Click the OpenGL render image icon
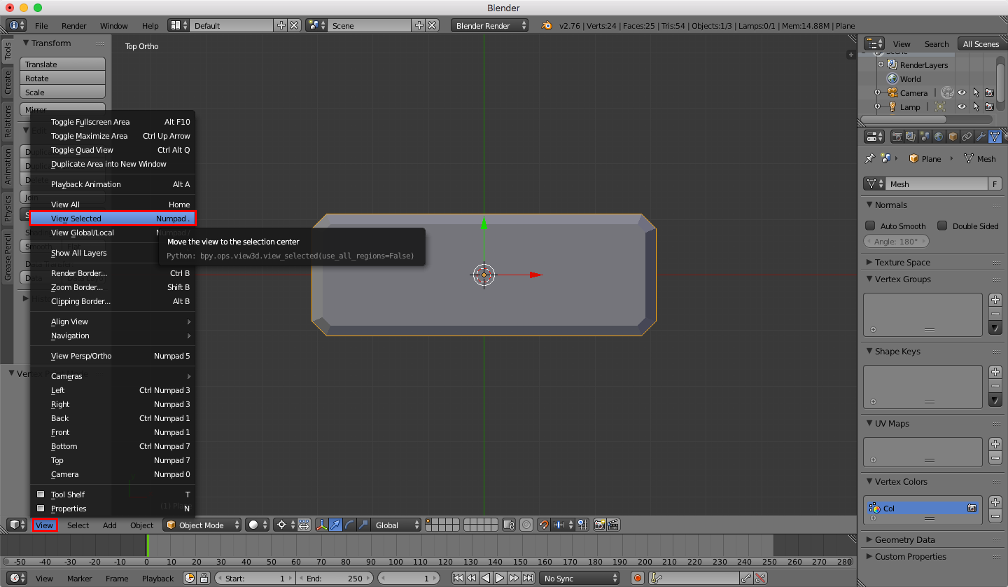 click(600, 525)
